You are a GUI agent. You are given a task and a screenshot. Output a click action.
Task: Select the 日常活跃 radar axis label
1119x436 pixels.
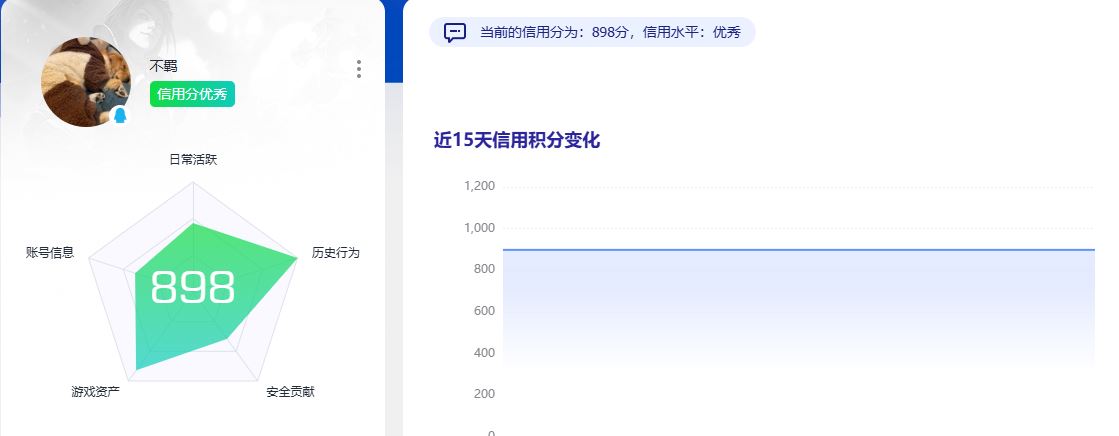(193, 160)
